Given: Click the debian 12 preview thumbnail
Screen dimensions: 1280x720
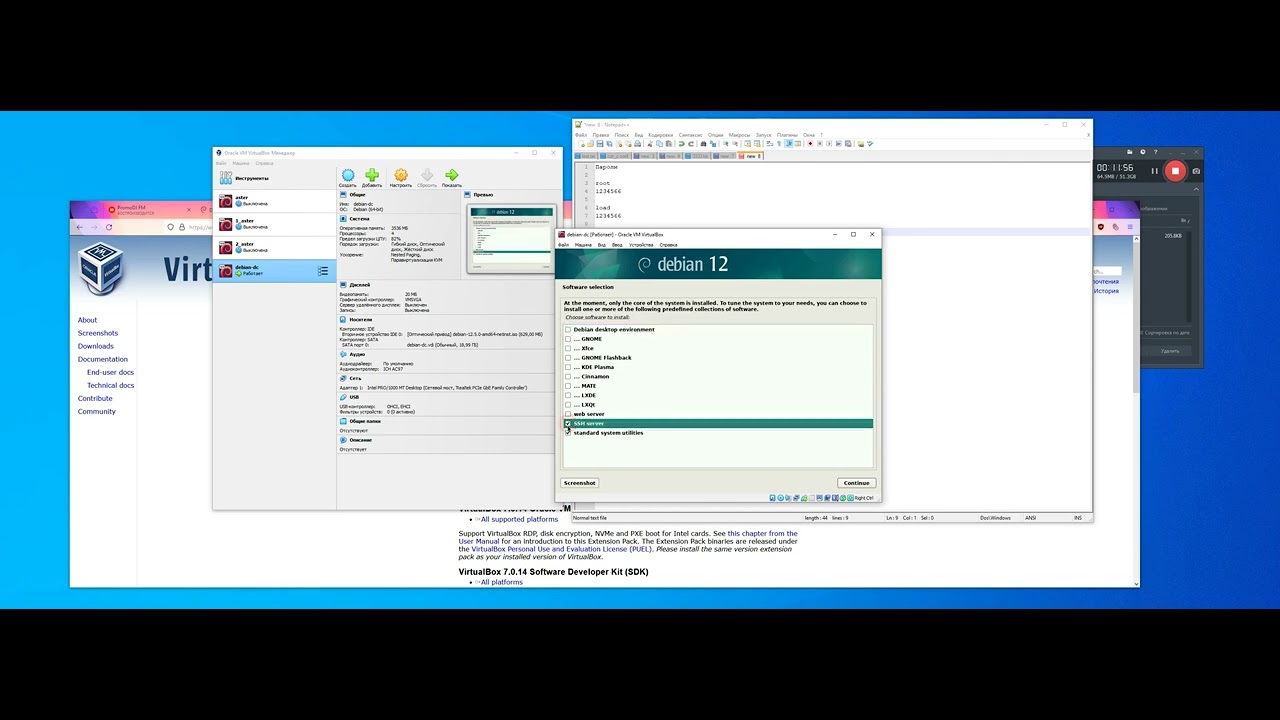Looking at the screenshot, I should 511,238.
